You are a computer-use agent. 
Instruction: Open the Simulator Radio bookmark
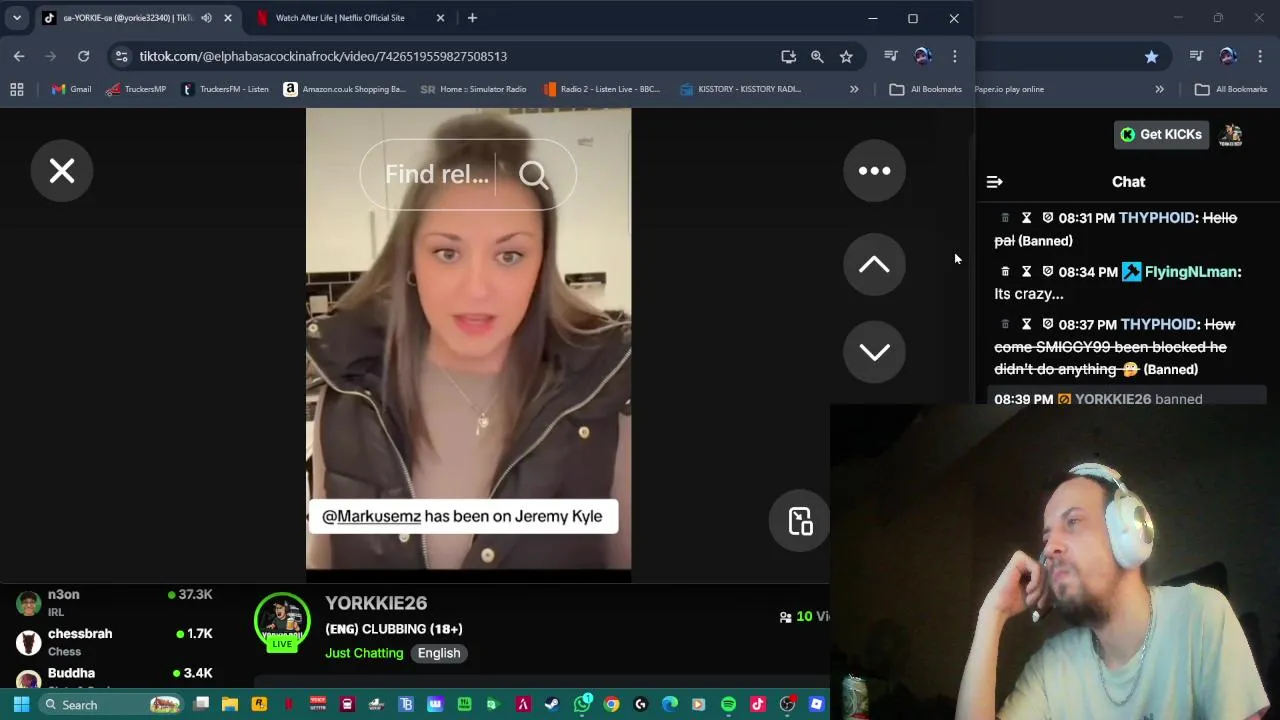tap(473, 89)
